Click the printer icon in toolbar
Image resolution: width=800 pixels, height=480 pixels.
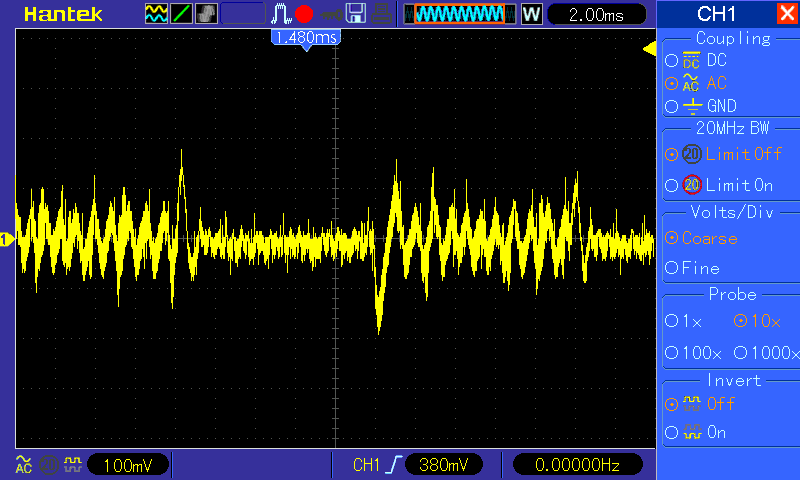point(381,14)
